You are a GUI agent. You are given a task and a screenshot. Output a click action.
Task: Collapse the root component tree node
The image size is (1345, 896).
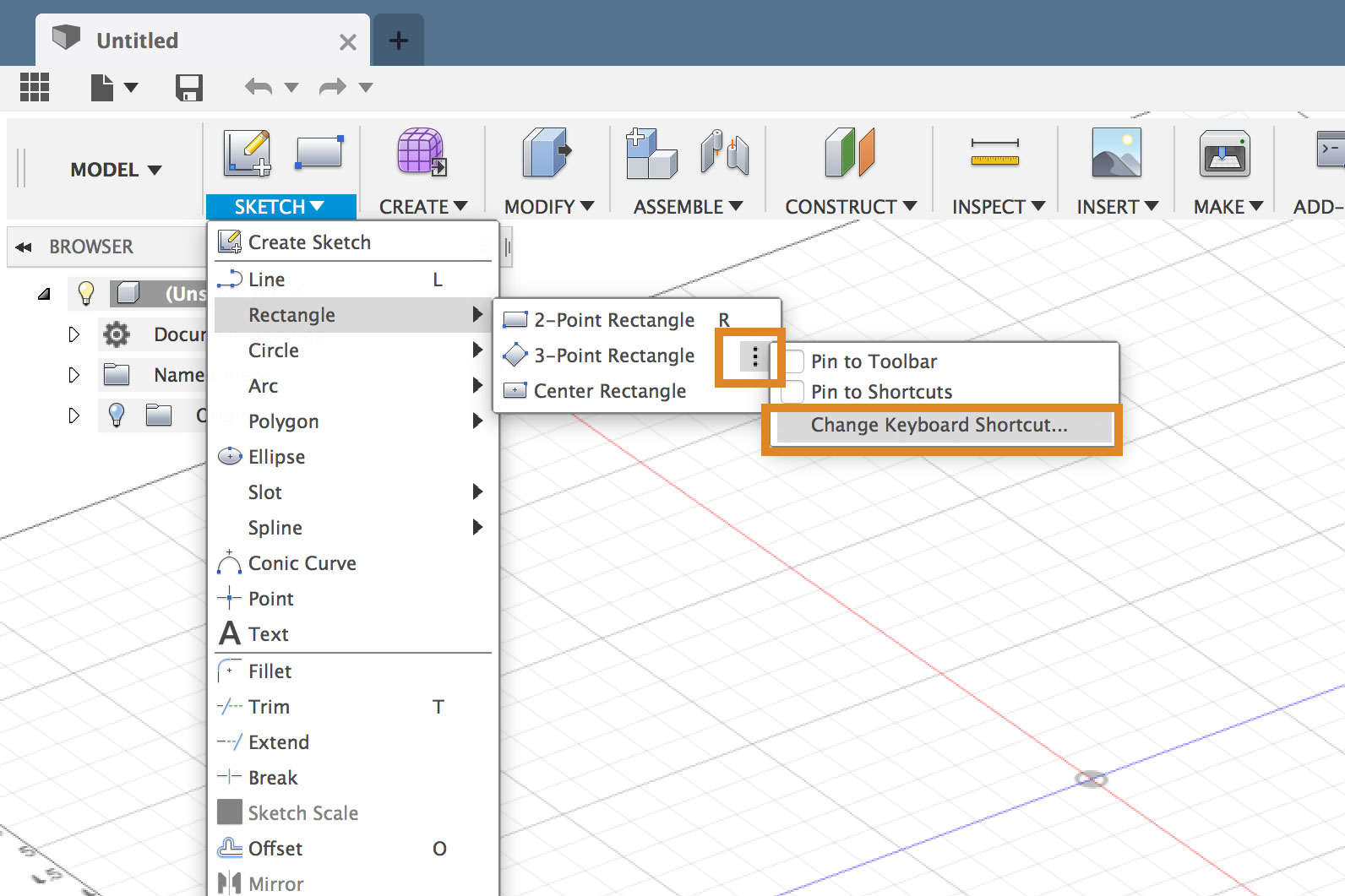44,294
